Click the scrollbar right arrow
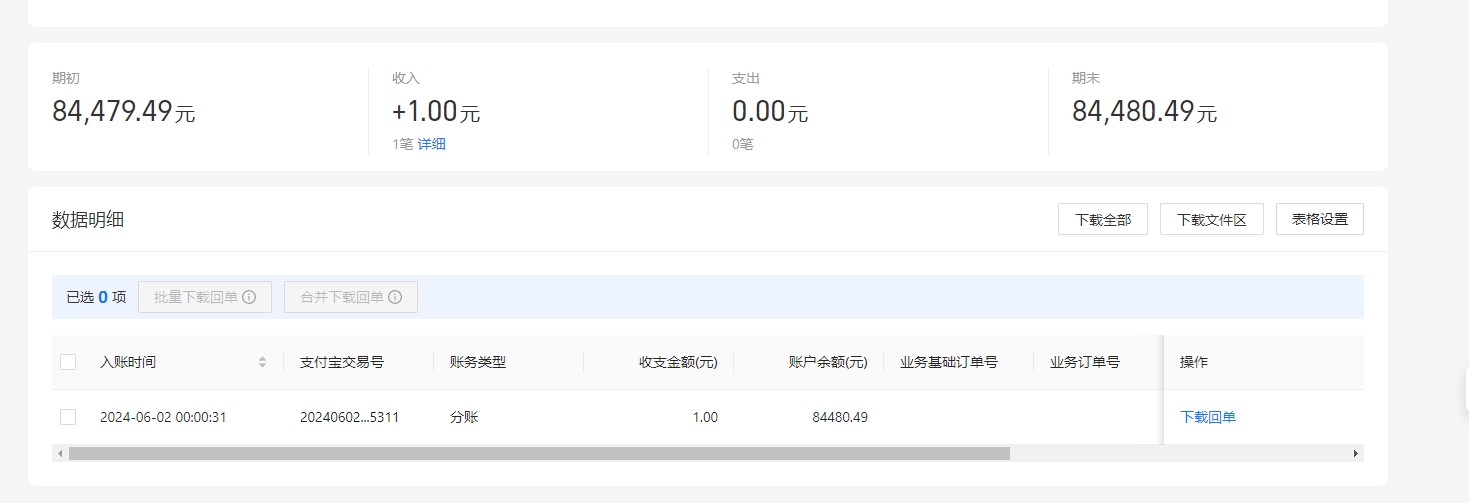The height and width of the screenshot is (503, 1469). pyautogui.click(x=1356, y=453)
